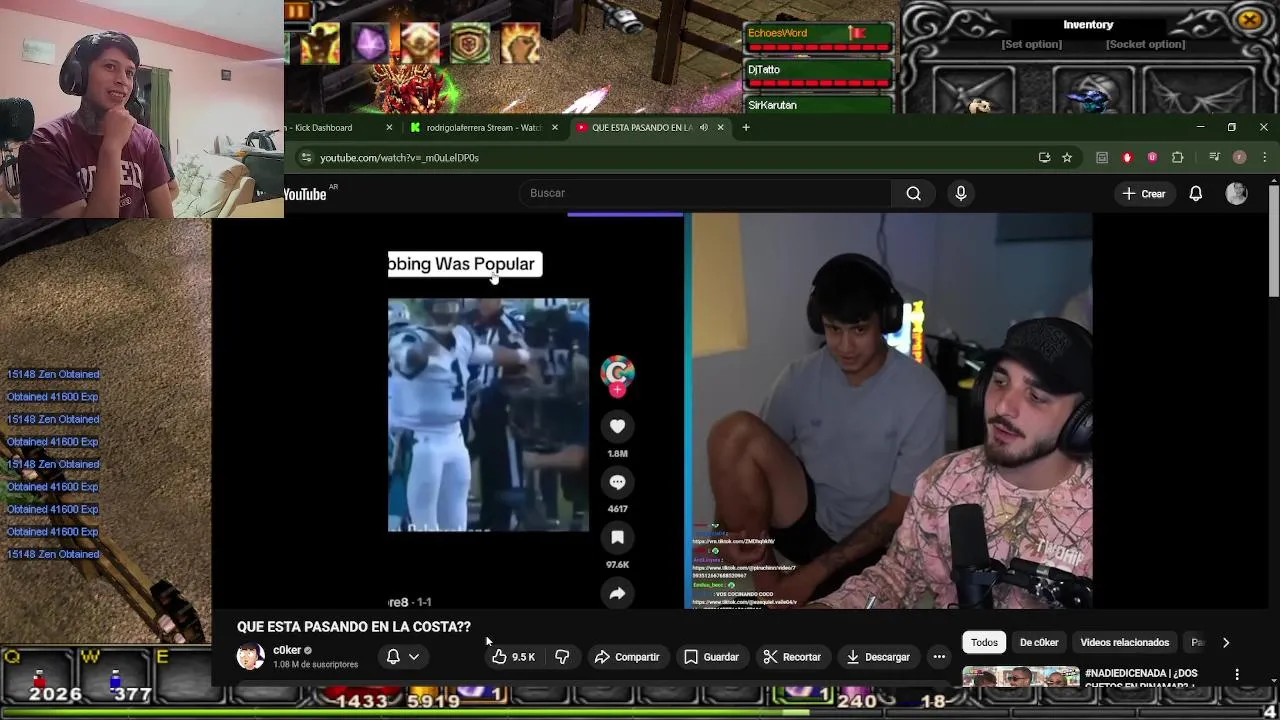1280x720 pixels.
Task: Click the c0ker channel avatar
Action: 250,657
